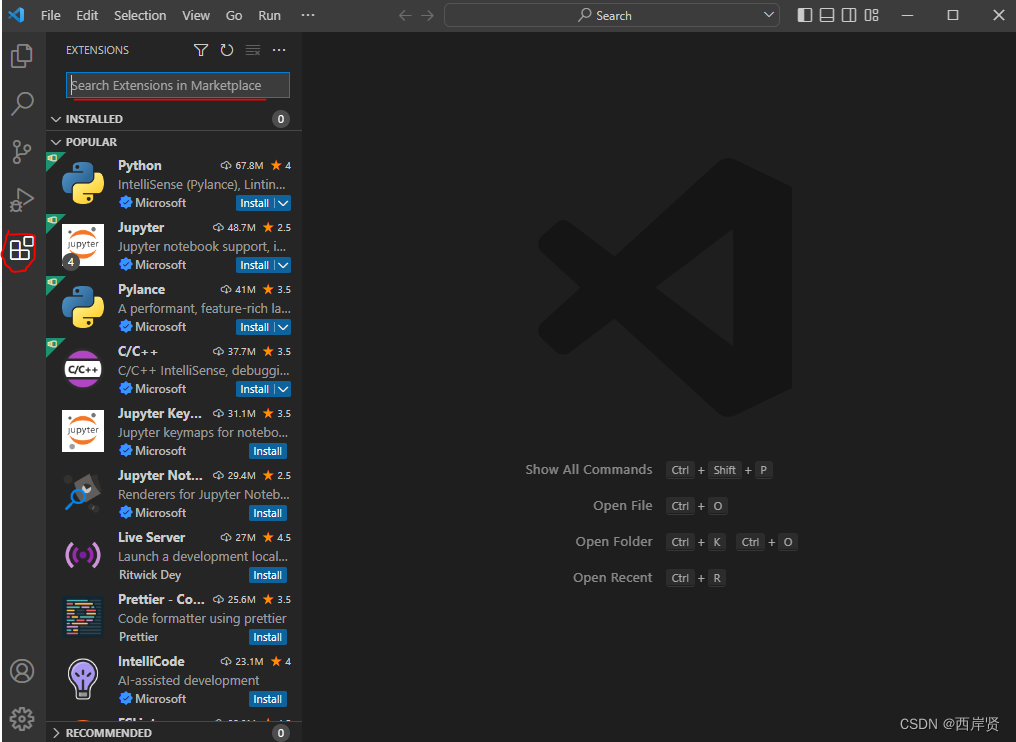Viewport: 1016px width, 742px height.
Task: Toggle primary side bar layout icon
Action: tap(805, 15)
